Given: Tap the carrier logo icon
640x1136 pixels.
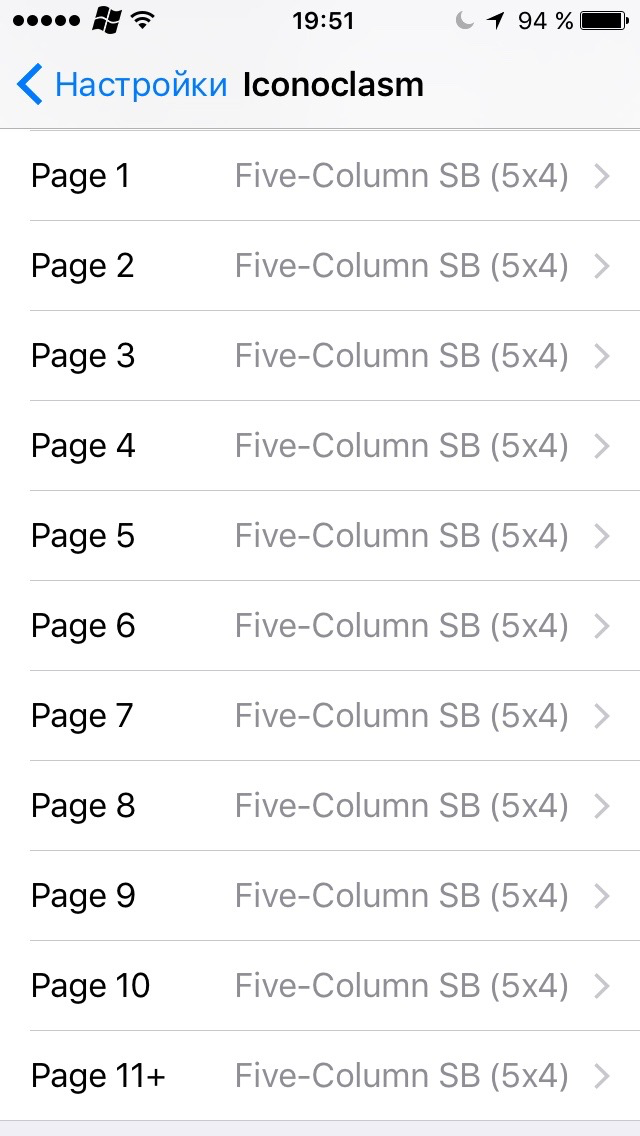Looking at the screenshot, I should point(107,20).
